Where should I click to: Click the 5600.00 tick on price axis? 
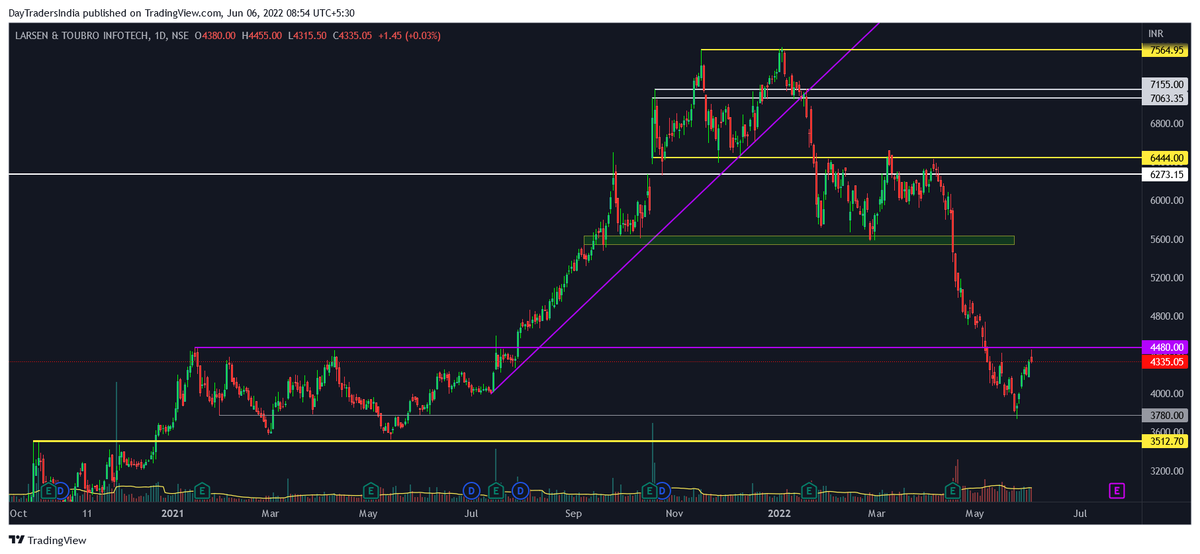1166,239
